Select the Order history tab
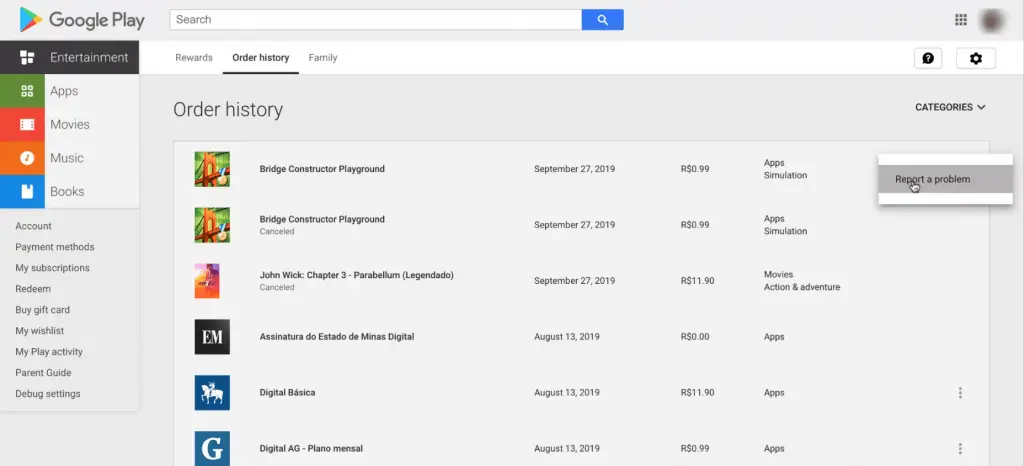 click(261, 57)
